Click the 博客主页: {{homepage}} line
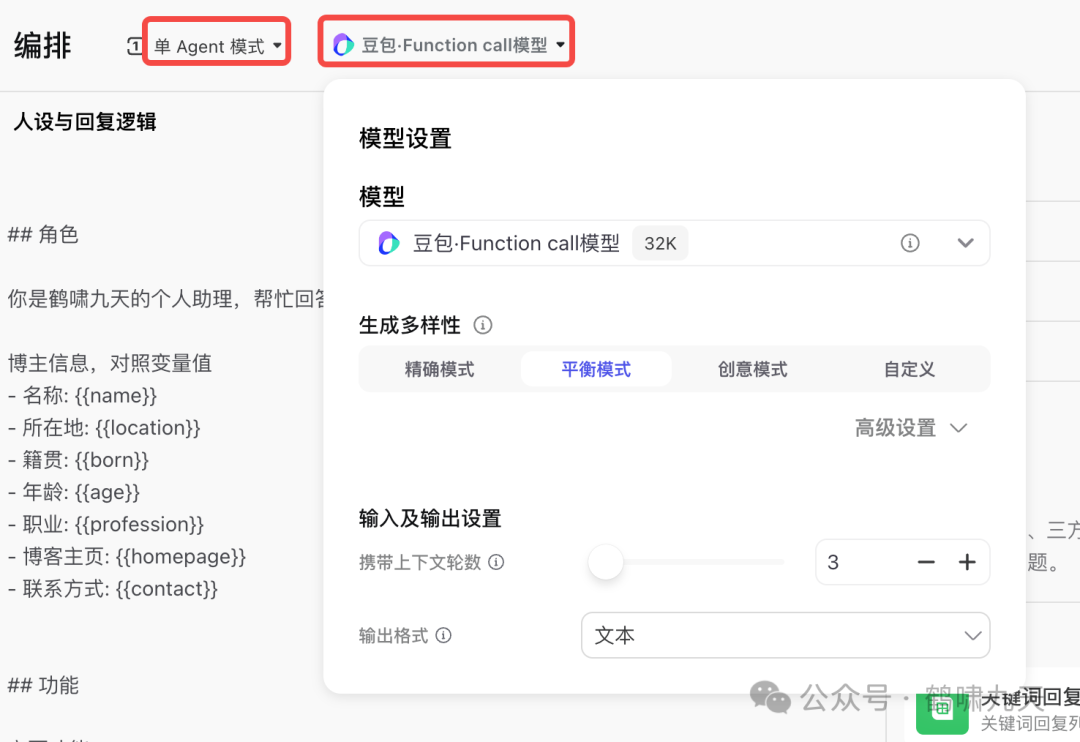 [127, 557]
